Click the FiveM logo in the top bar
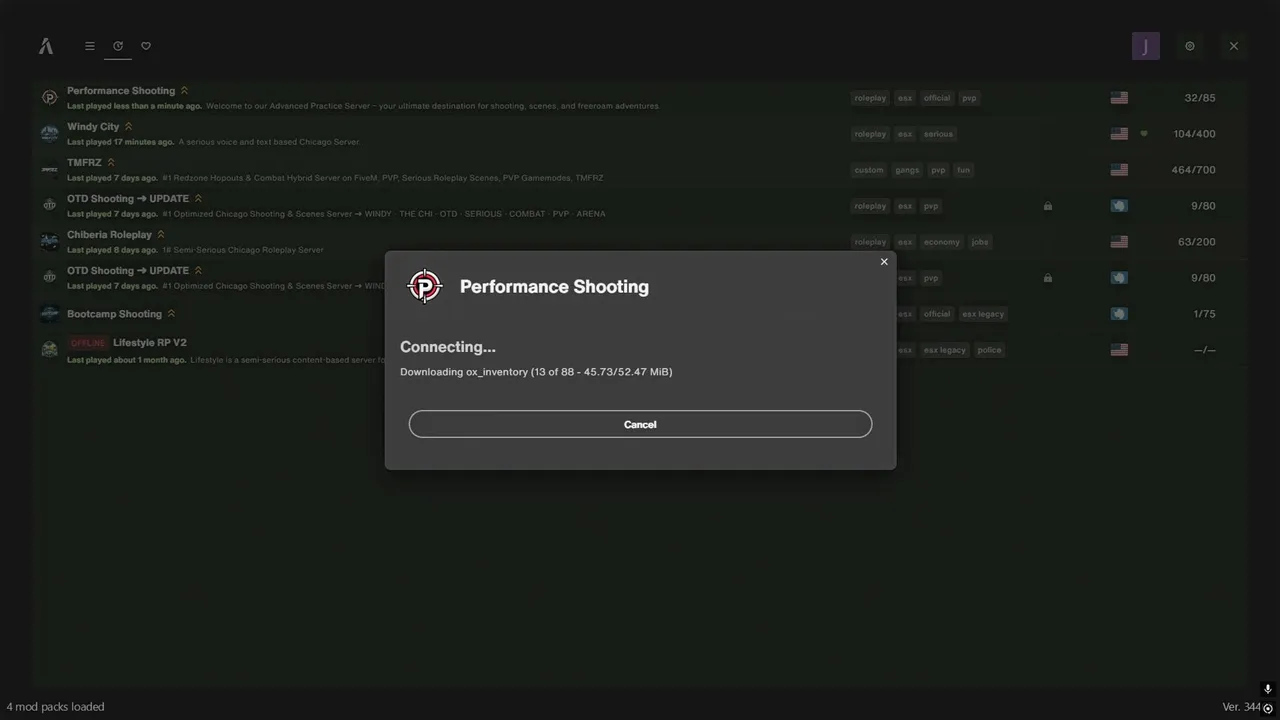 coord(46,46)
